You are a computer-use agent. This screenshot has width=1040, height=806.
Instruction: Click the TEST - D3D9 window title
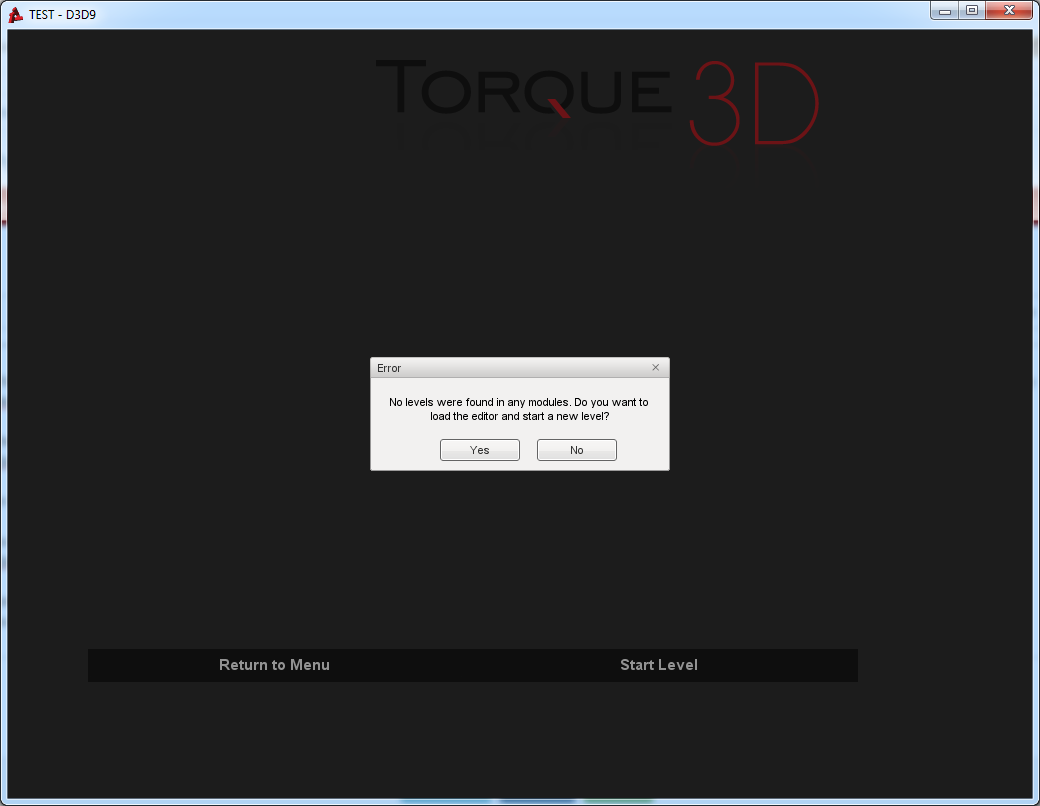tap(62, 15)
